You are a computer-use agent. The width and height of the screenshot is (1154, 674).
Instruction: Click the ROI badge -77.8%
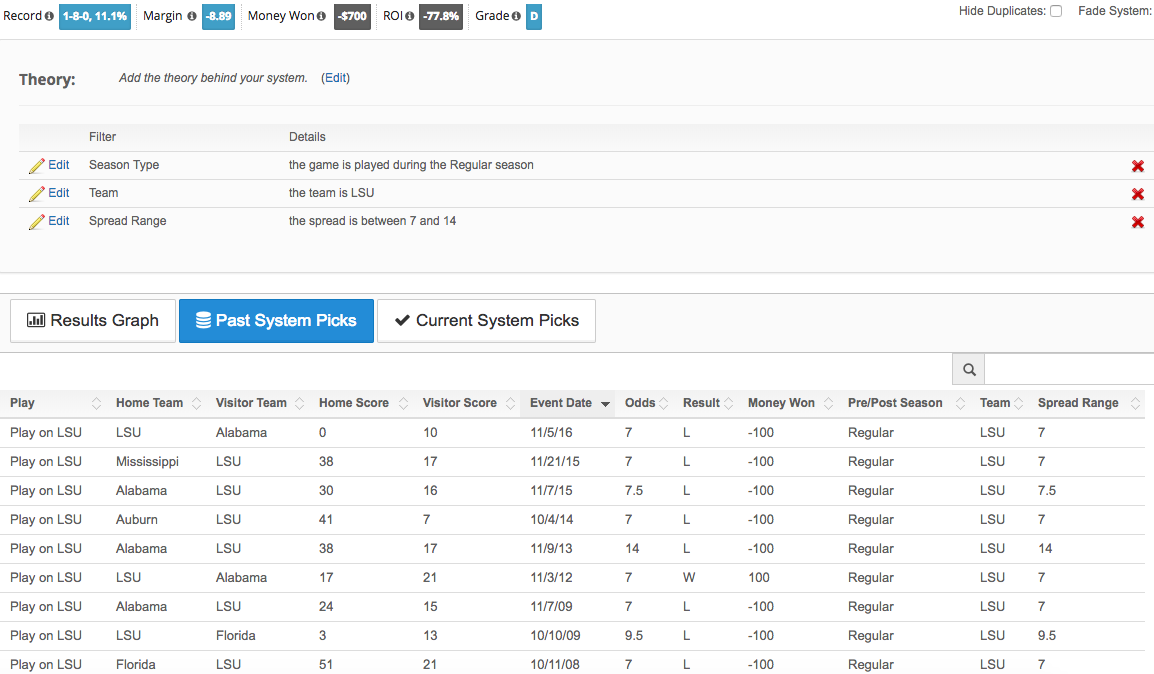click(441, 16)
